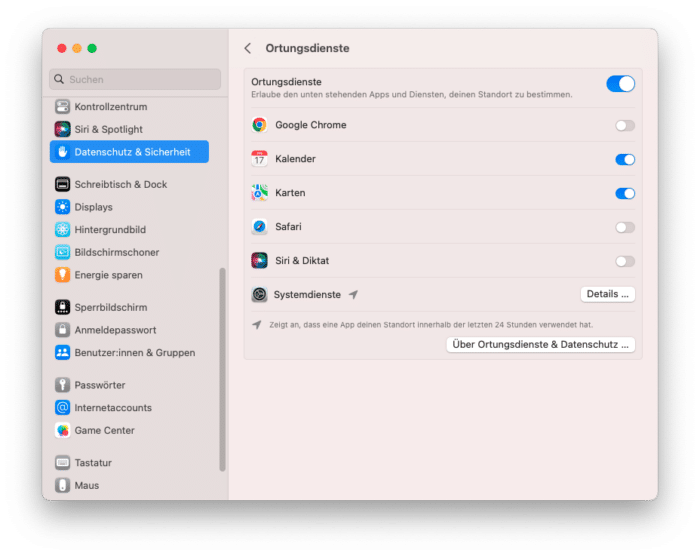
Task: Click the Bildschirmschoner icon
Action: point(62,252)
